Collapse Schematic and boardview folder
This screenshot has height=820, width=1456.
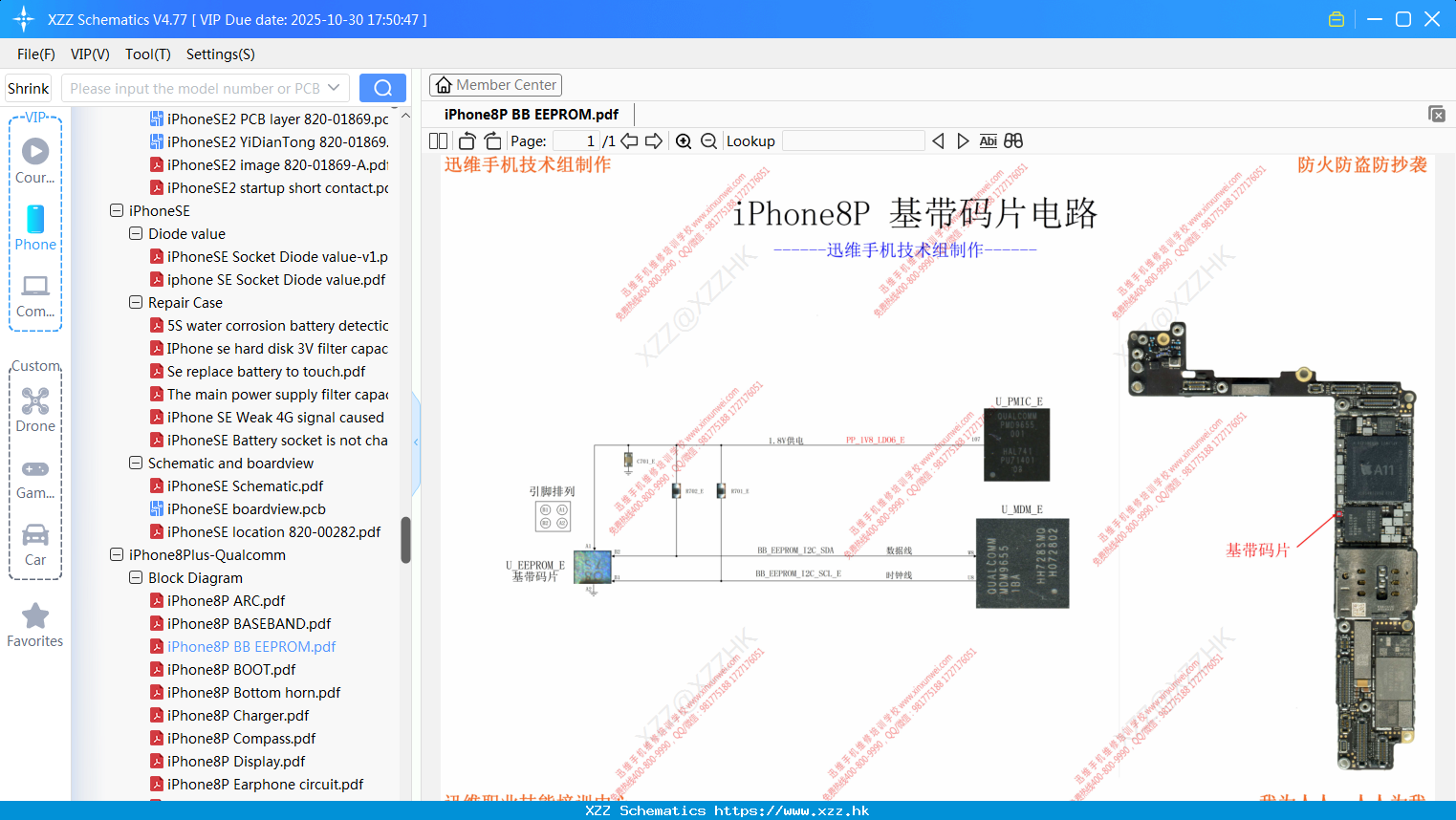pyautogui.click(x=136, y=463)
